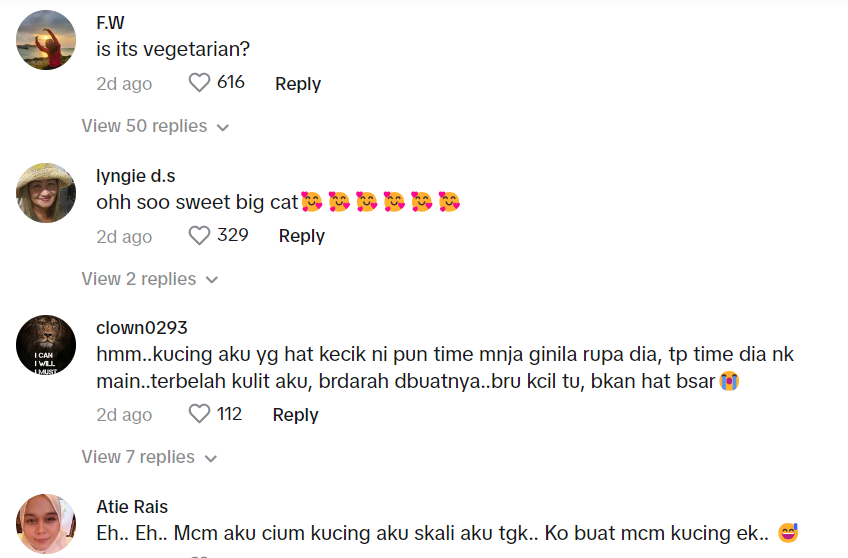
Task: Click the 616 like count
Action: click(231, 82)
